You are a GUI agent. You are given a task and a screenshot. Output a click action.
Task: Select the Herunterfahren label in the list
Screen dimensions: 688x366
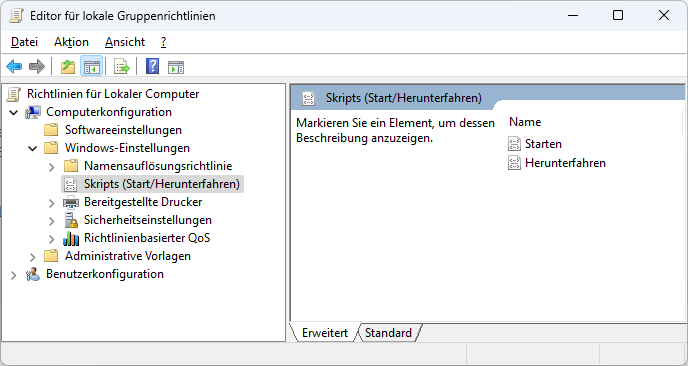[x=565, y=163]
